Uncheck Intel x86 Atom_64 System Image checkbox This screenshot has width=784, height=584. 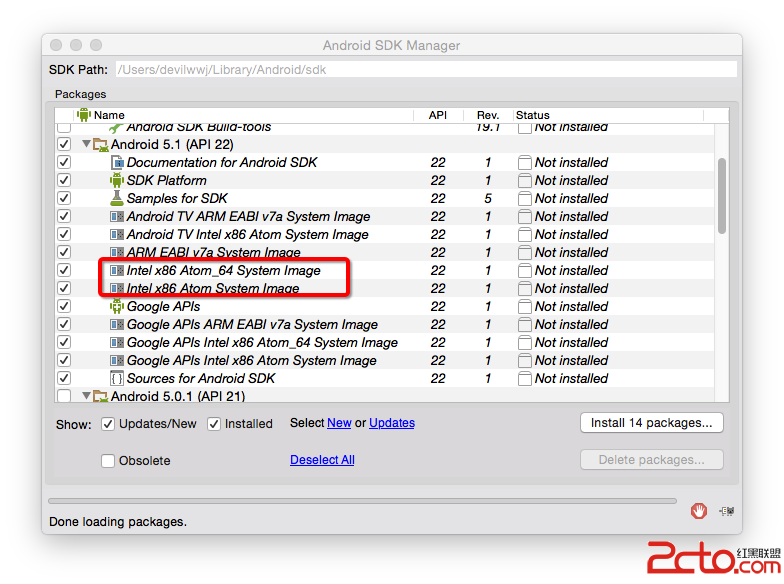[64, 270]
